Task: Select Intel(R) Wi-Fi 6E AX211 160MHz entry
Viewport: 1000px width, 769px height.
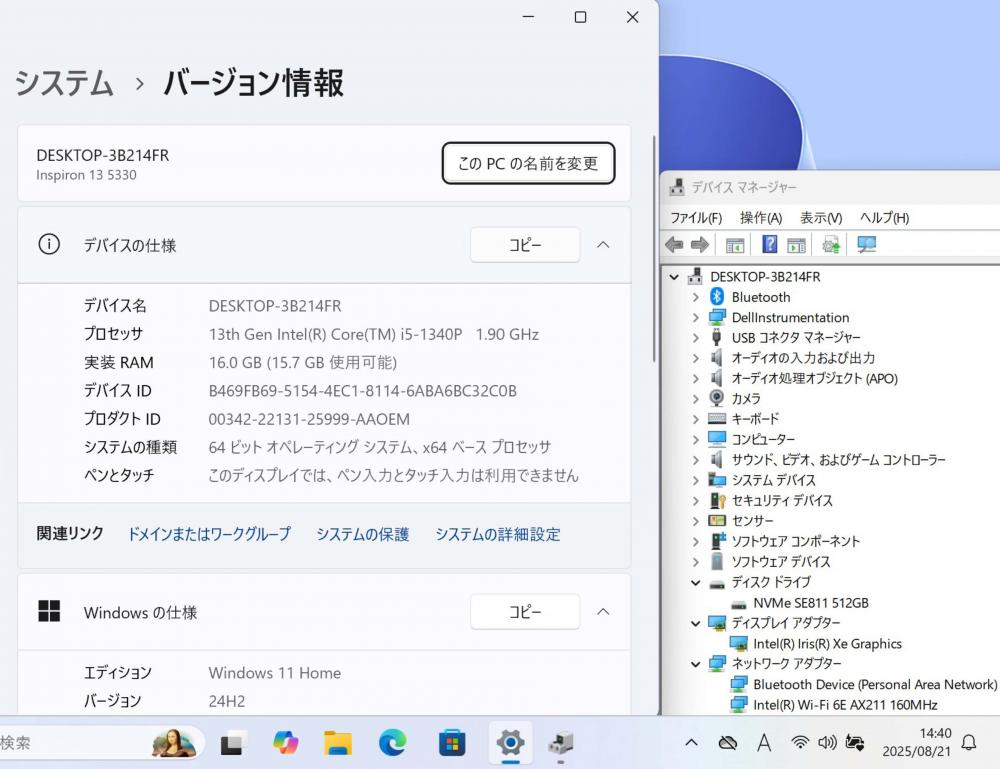Action: 845,705
